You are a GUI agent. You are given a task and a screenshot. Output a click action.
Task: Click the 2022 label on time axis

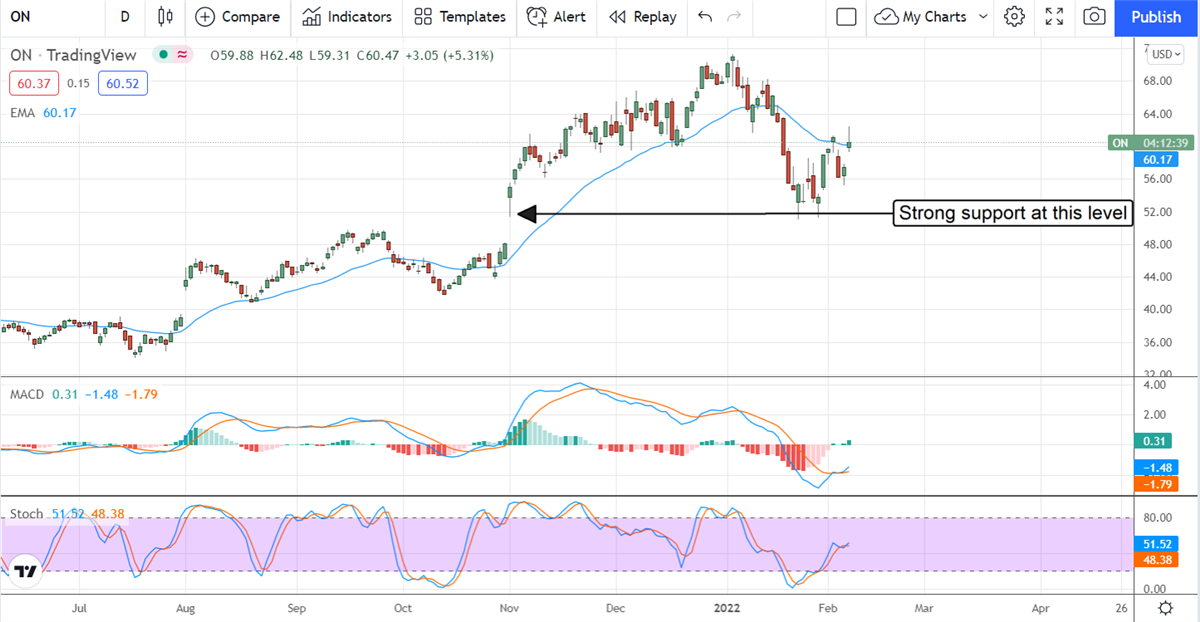(x=728, y=607)
